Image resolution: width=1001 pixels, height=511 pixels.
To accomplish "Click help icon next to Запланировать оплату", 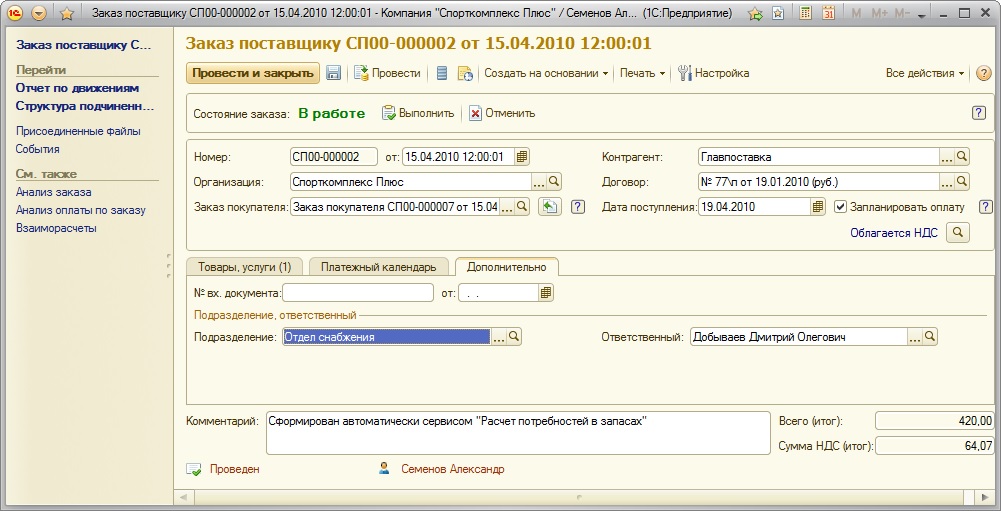I will pos(986,207).
